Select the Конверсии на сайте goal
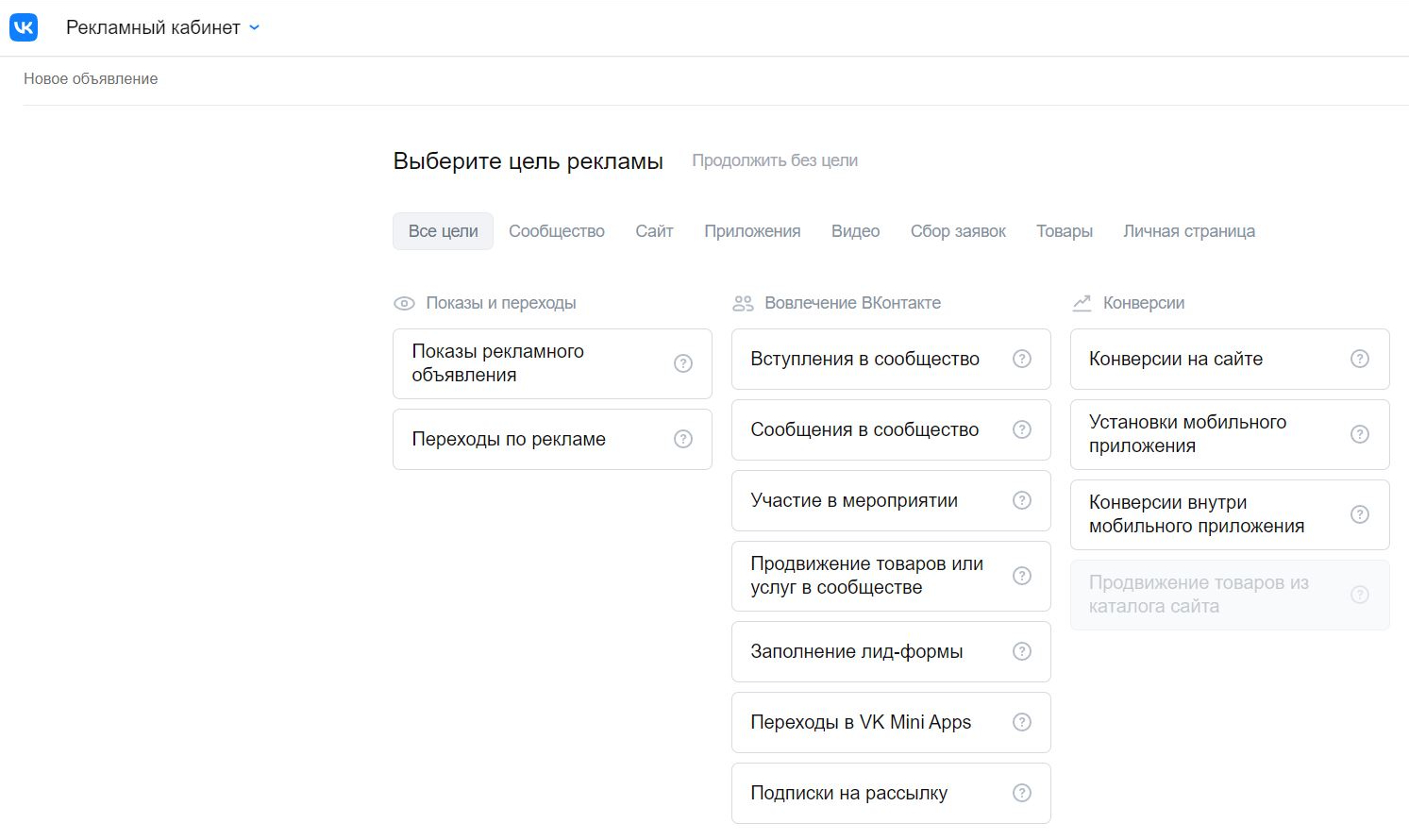The image size is (1409, 840). 1230,359
